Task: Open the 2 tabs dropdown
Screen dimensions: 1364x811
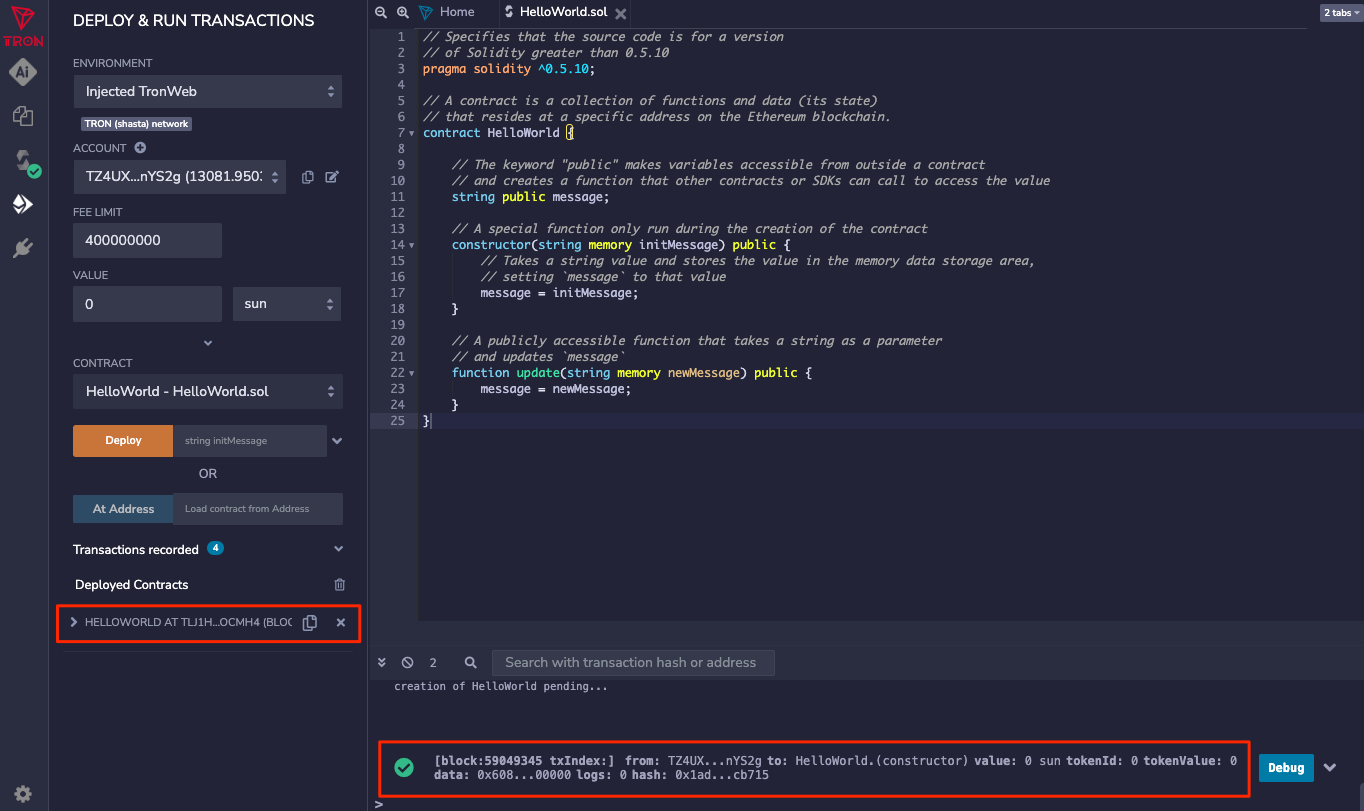Action: 1339,13
